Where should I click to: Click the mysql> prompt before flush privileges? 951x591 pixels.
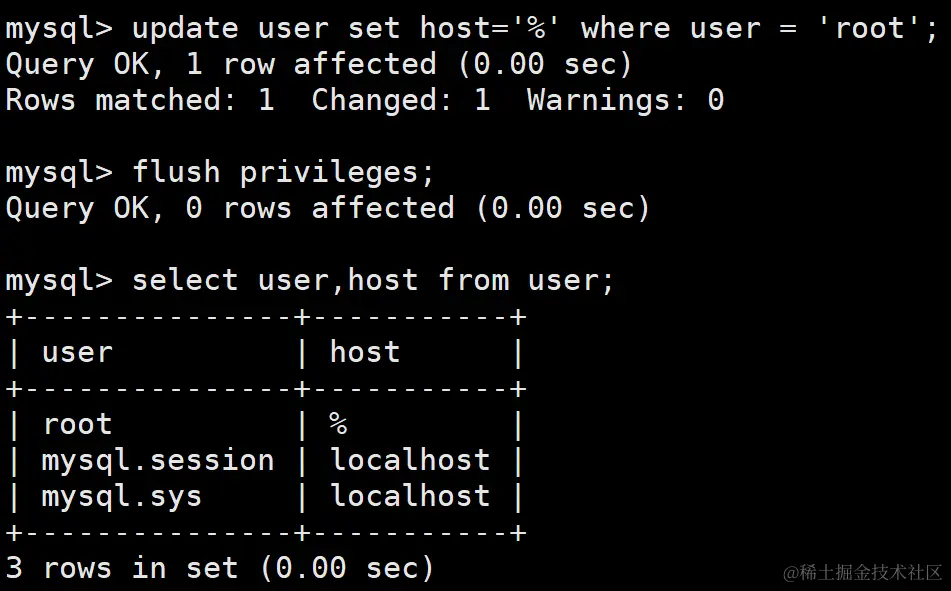[x=59, y=174]
